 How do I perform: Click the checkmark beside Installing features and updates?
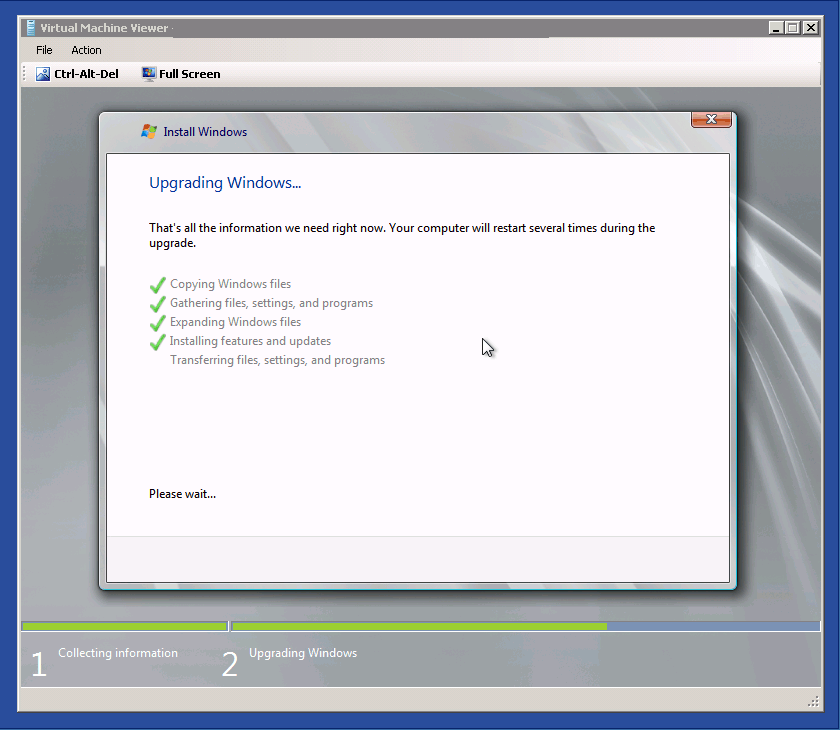[158, 342]
